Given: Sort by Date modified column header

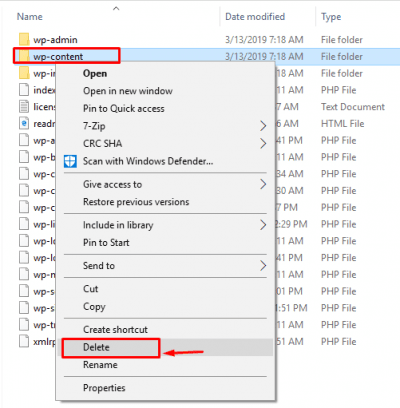Looking at the screenshot, I should point(255,17).
